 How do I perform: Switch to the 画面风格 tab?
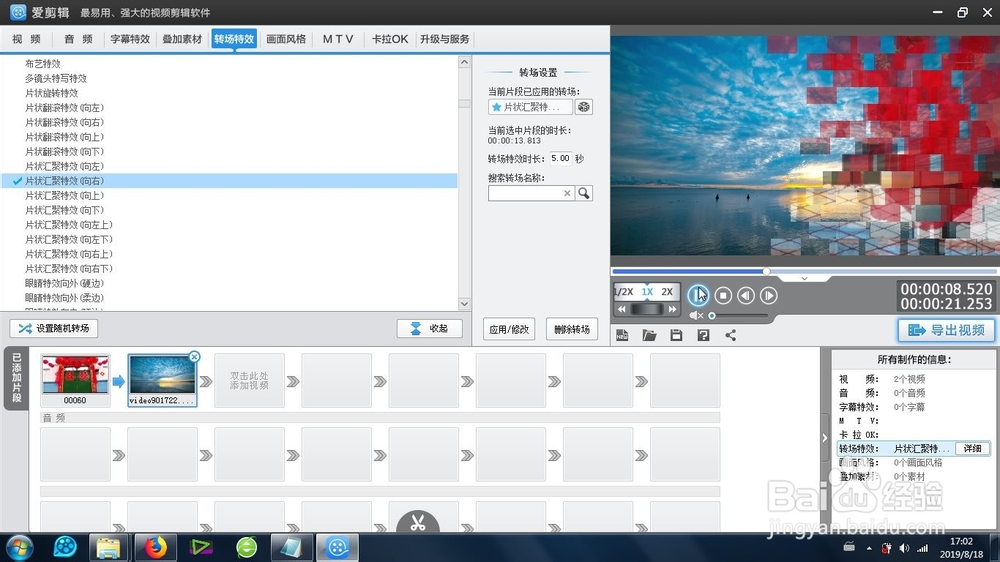click(x=286, y=39)
